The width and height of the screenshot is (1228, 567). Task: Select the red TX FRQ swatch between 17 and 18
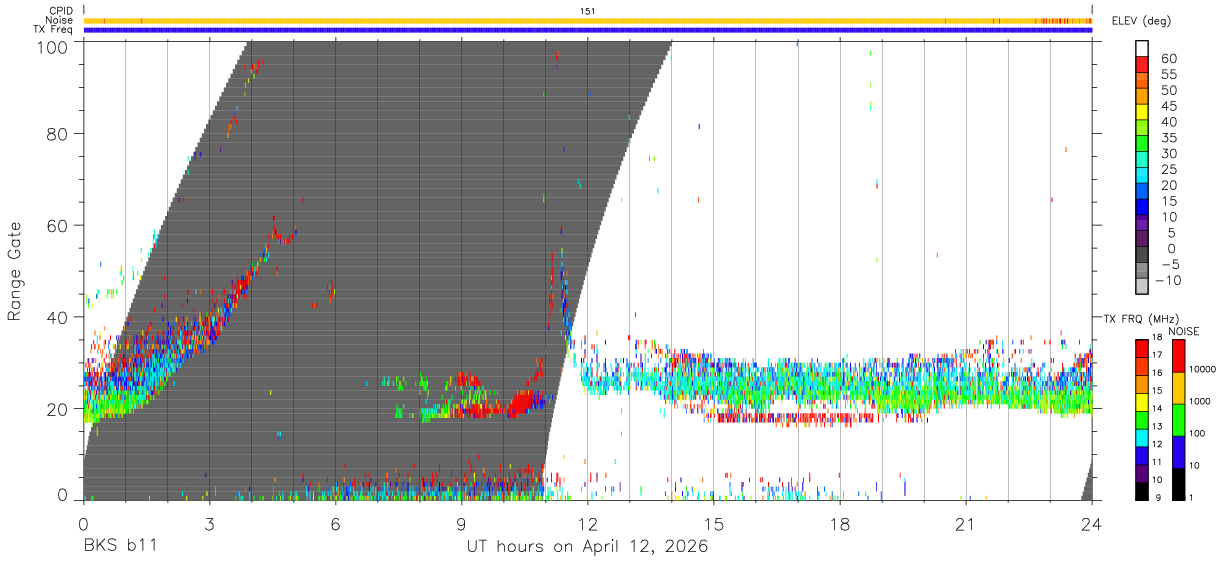(1142, 347)
